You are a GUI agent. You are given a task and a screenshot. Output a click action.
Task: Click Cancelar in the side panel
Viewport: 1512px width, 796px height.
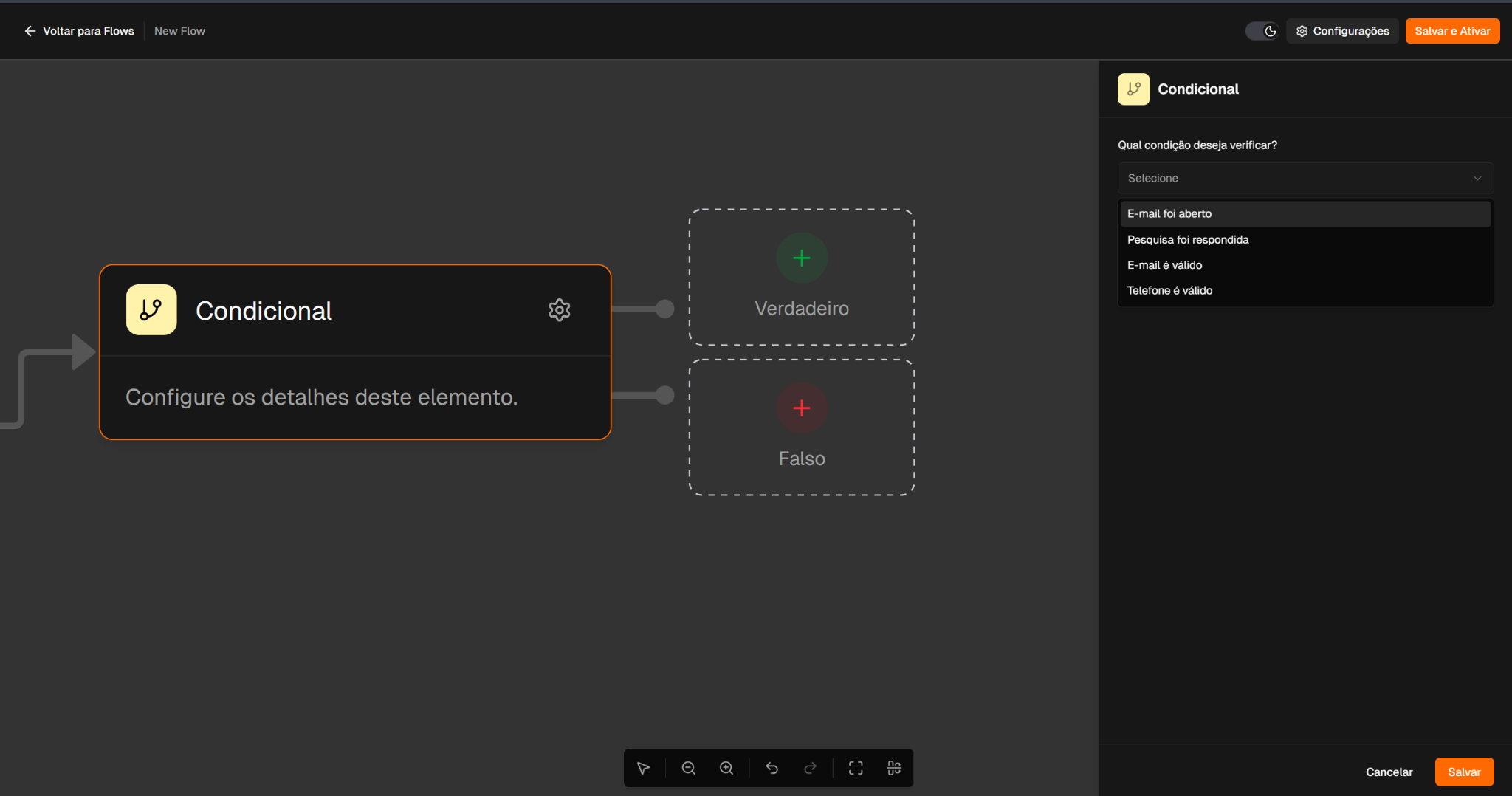(x=1389, y=772)
